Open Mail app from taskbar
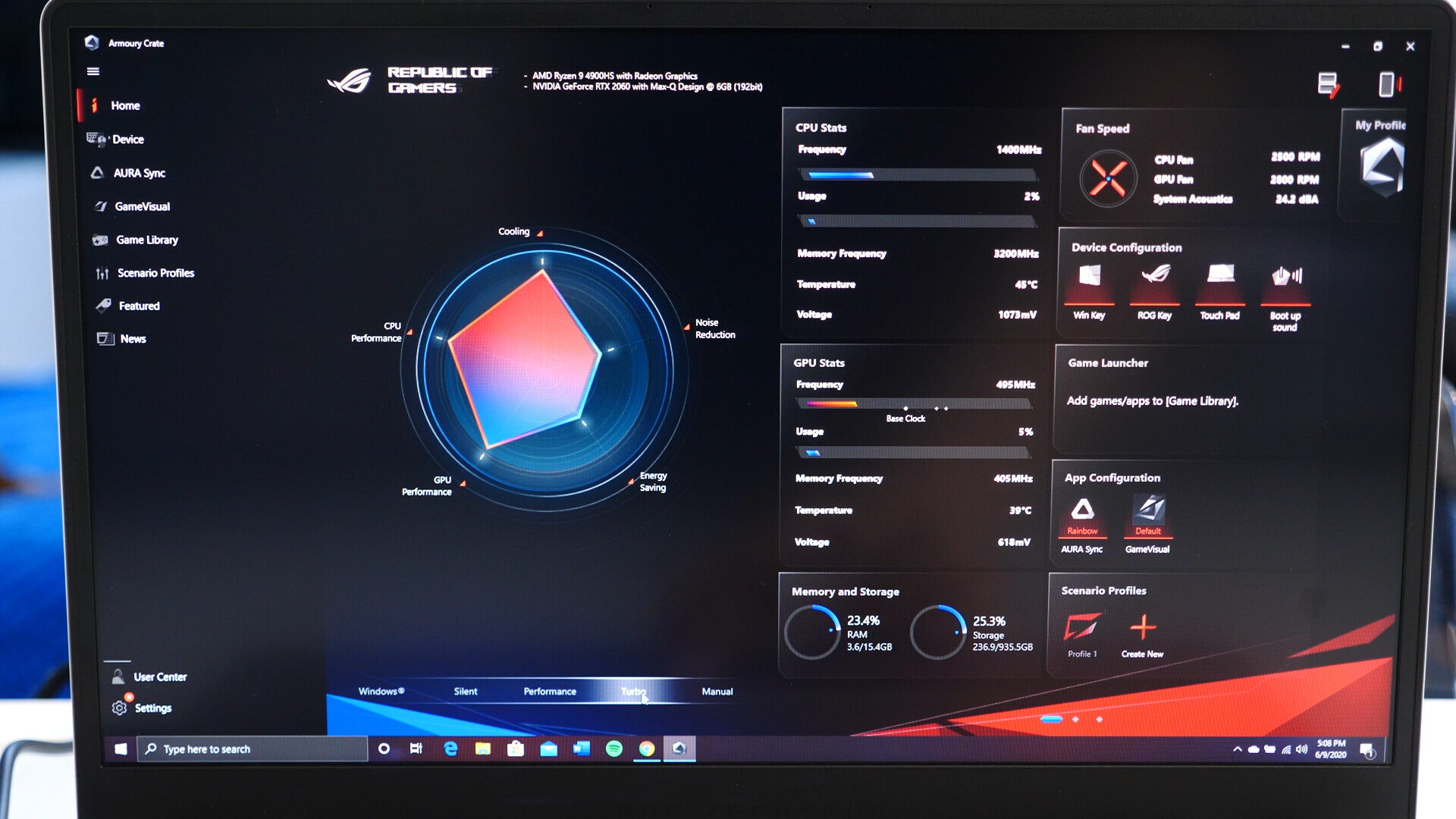 (x=548, y=749)
